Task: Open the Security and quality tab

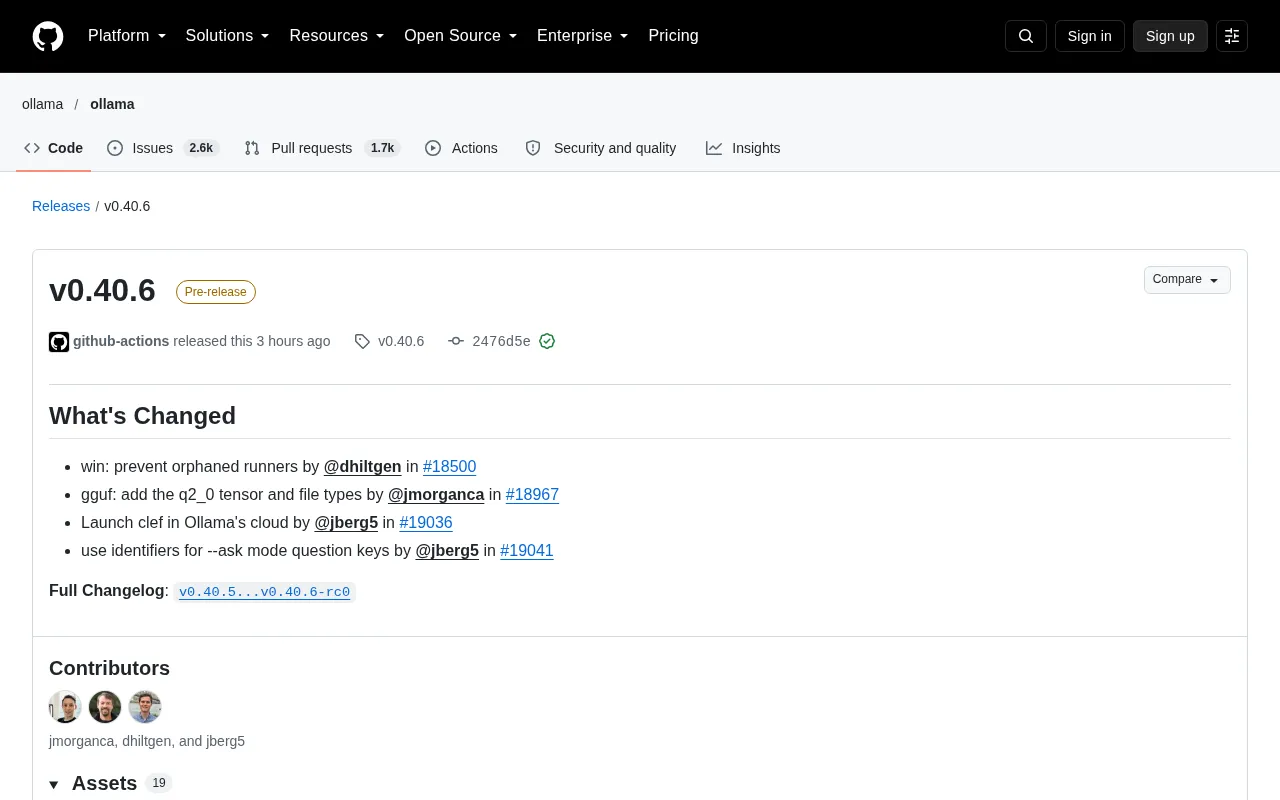Action: 601,148
